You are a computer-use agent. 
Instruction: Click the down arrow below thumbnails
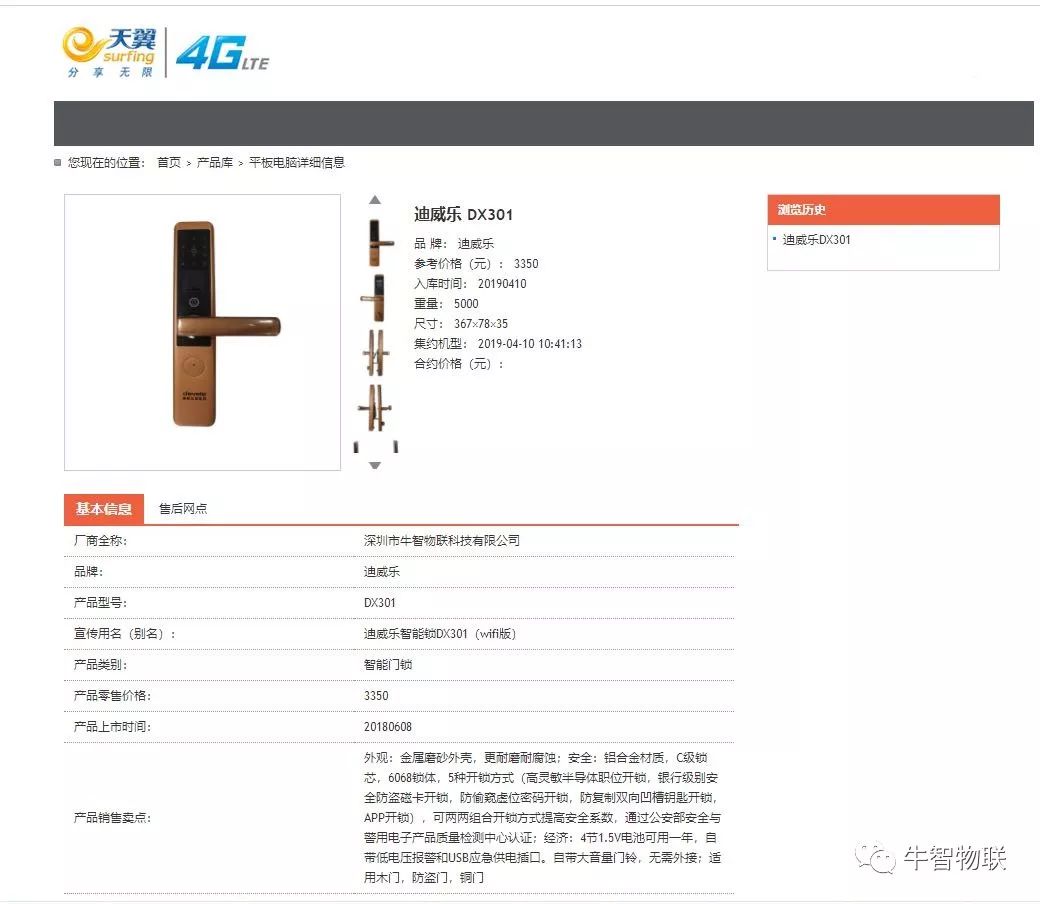pyautogui.click(x=375, y=465)
